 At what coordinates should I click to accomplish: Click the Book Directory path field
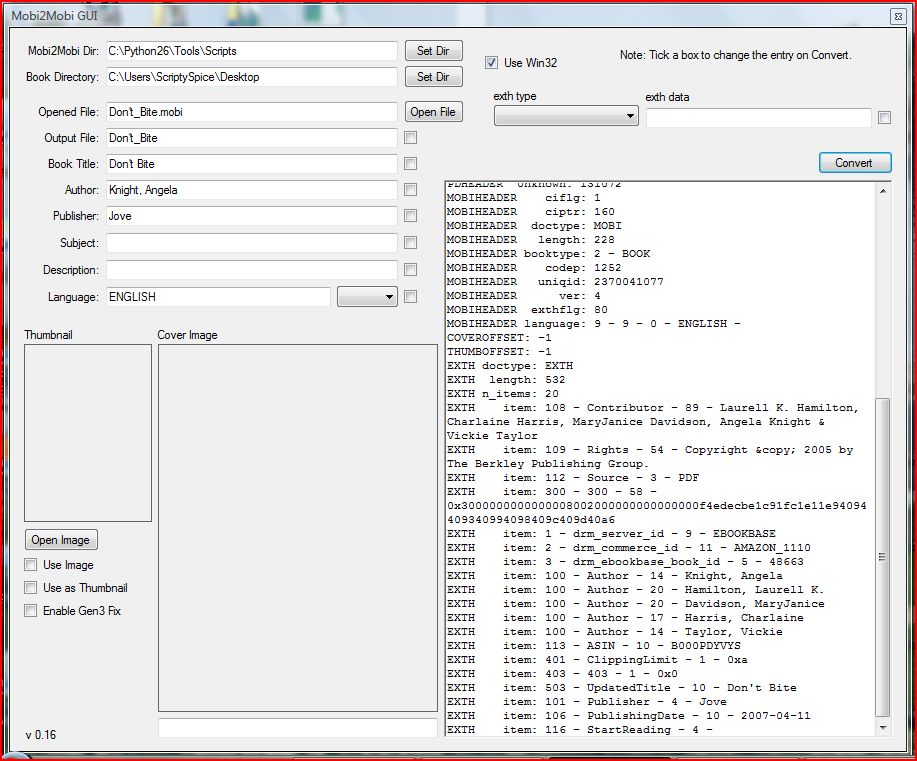coord(251,77)
